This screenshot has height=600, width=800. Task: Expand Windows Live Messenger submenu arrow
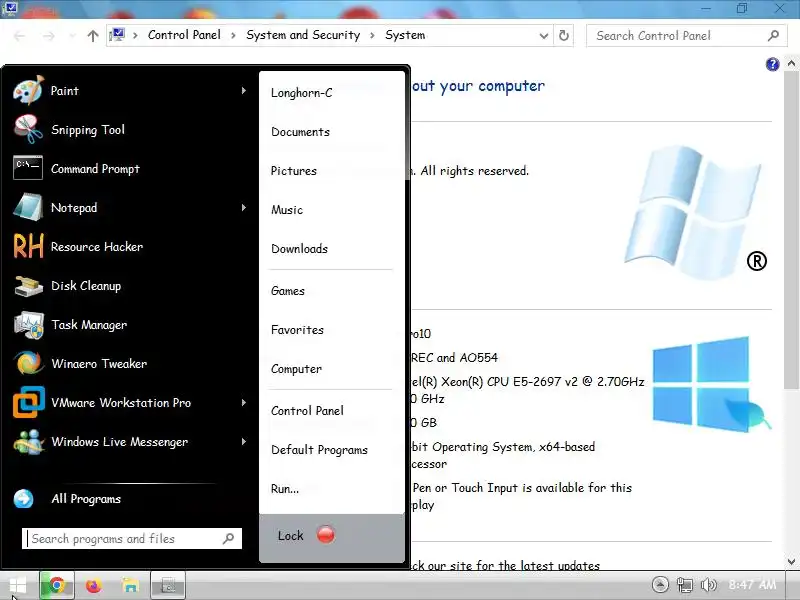pos(244,441)
